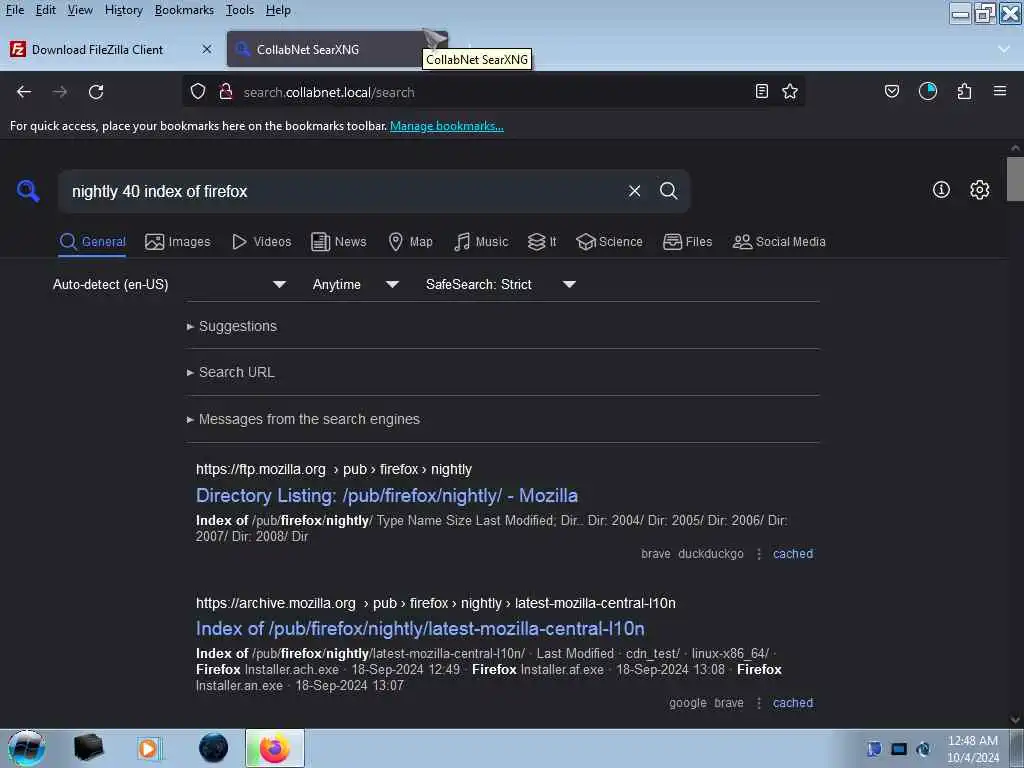Open cached link for Directory Listing result

793,554
